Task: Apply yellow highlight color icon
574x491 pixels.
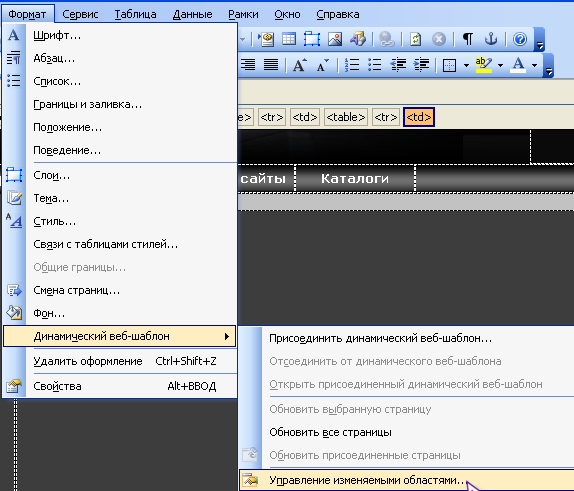Action: point(484,65)
